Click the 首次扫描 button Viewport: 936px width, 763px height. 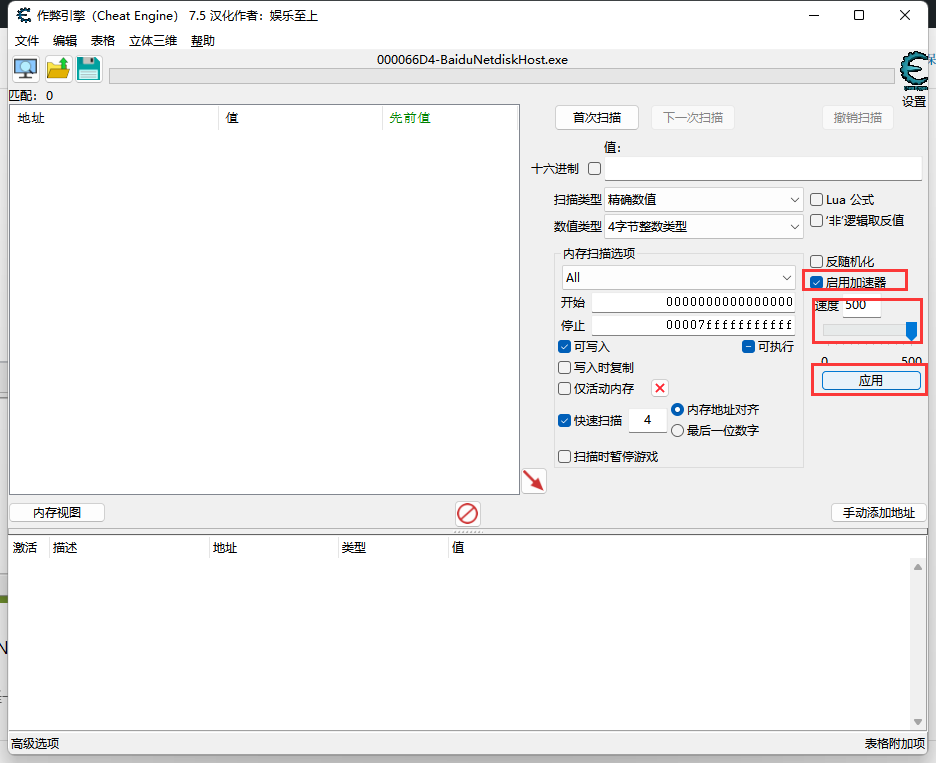click(x=596, y=118)
